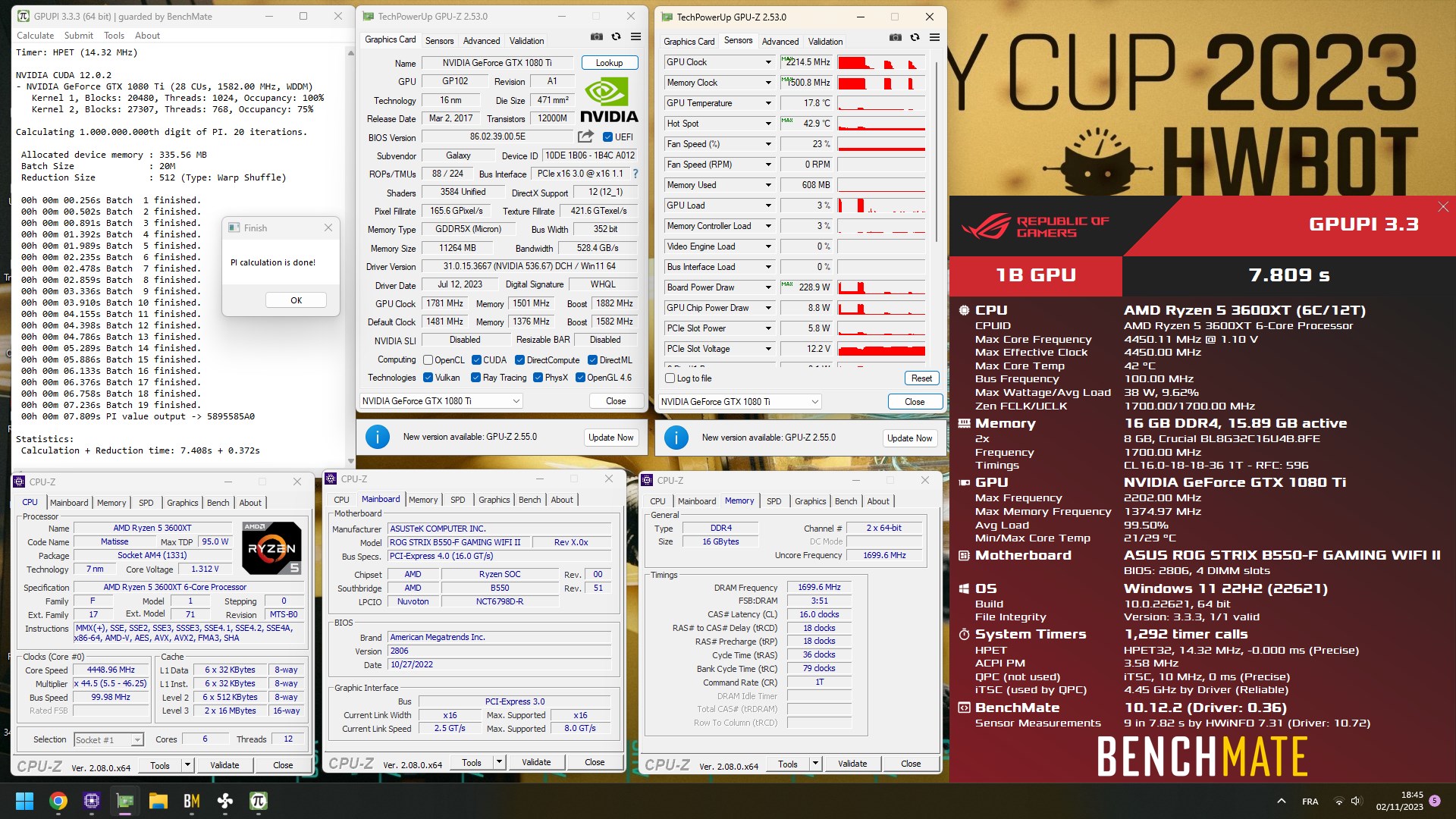
Task: Switch to Validation tab in GPU-Z Sensors window
Action: point(825,42)
